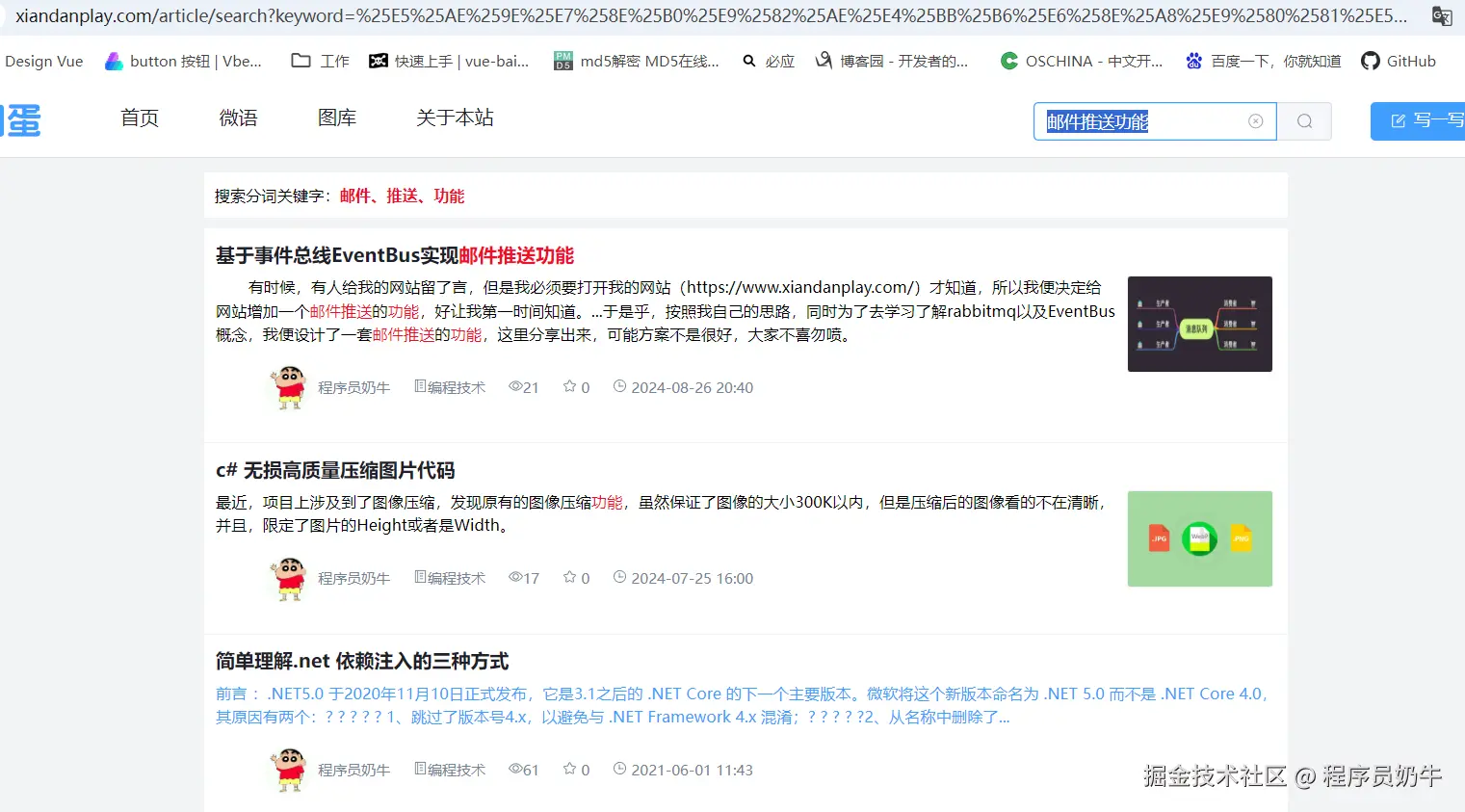Click author avatar in the c# article row
This screenshot has height=812, width=1465.
pos(288,578)
